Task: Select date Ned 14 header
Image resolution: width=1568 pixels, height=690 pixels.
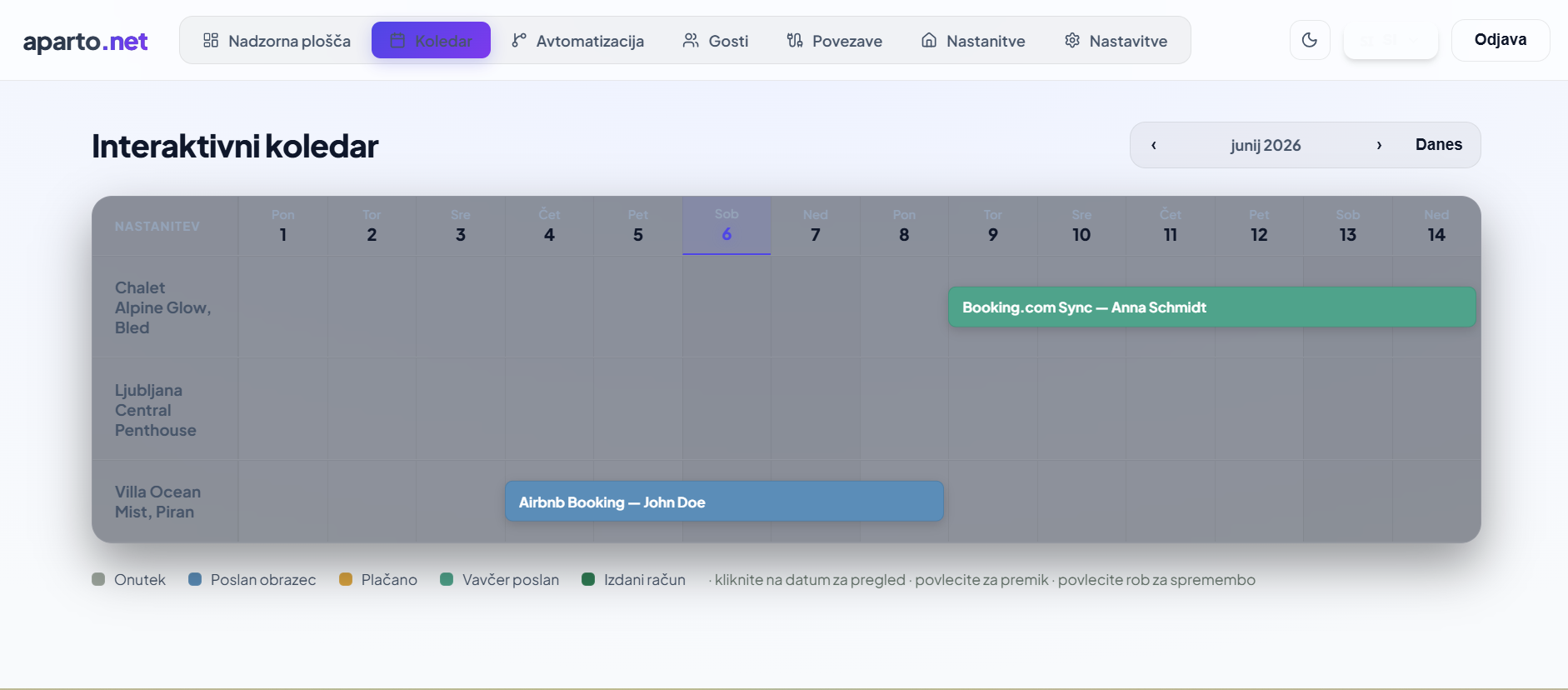Action: coord(1436,226)
